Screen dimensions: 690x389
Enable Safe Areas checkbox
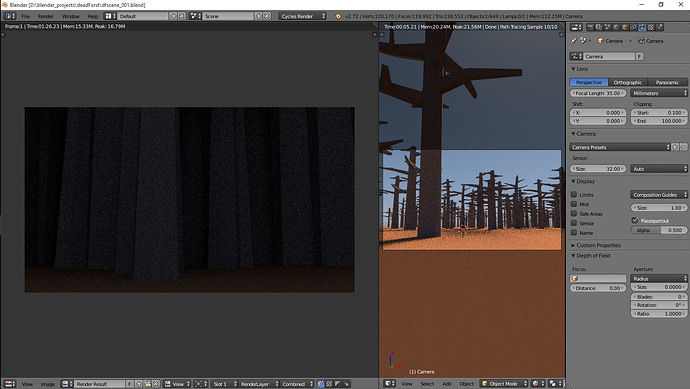click(574, 213)
